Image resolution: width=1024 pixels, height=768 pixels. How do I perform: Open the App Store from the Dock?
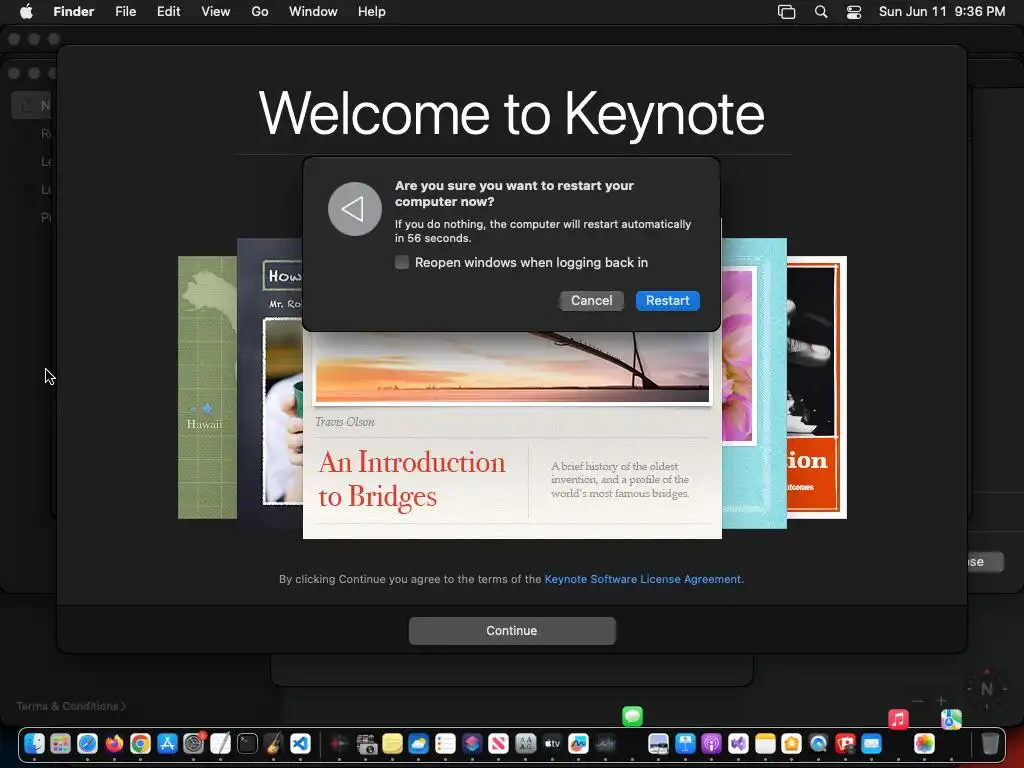(167, 743)
